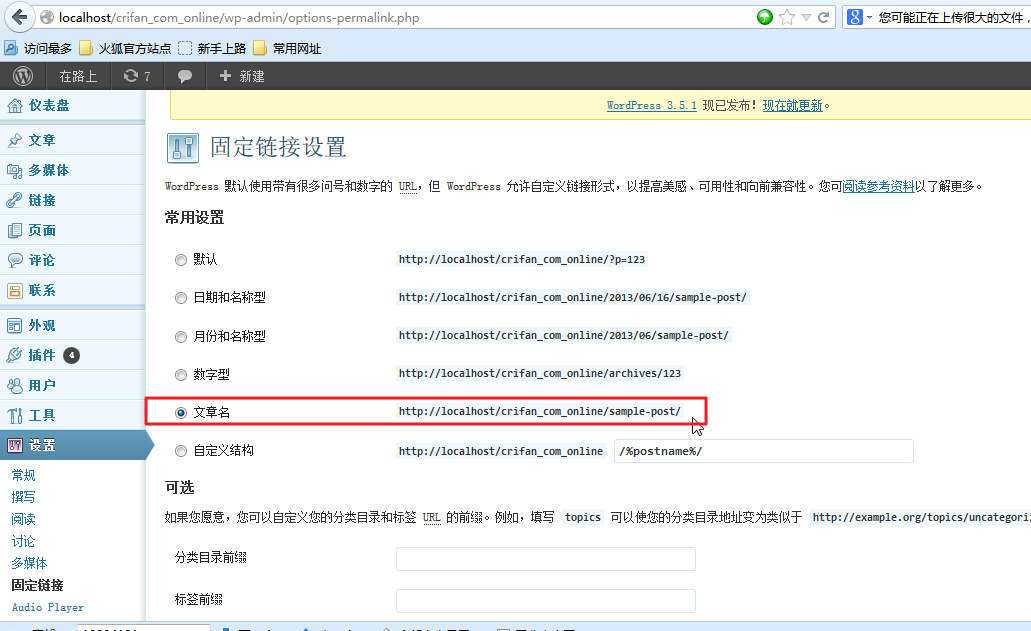Open the address bar history dropdown arrow
The image size is (1031, 631).
806,18
